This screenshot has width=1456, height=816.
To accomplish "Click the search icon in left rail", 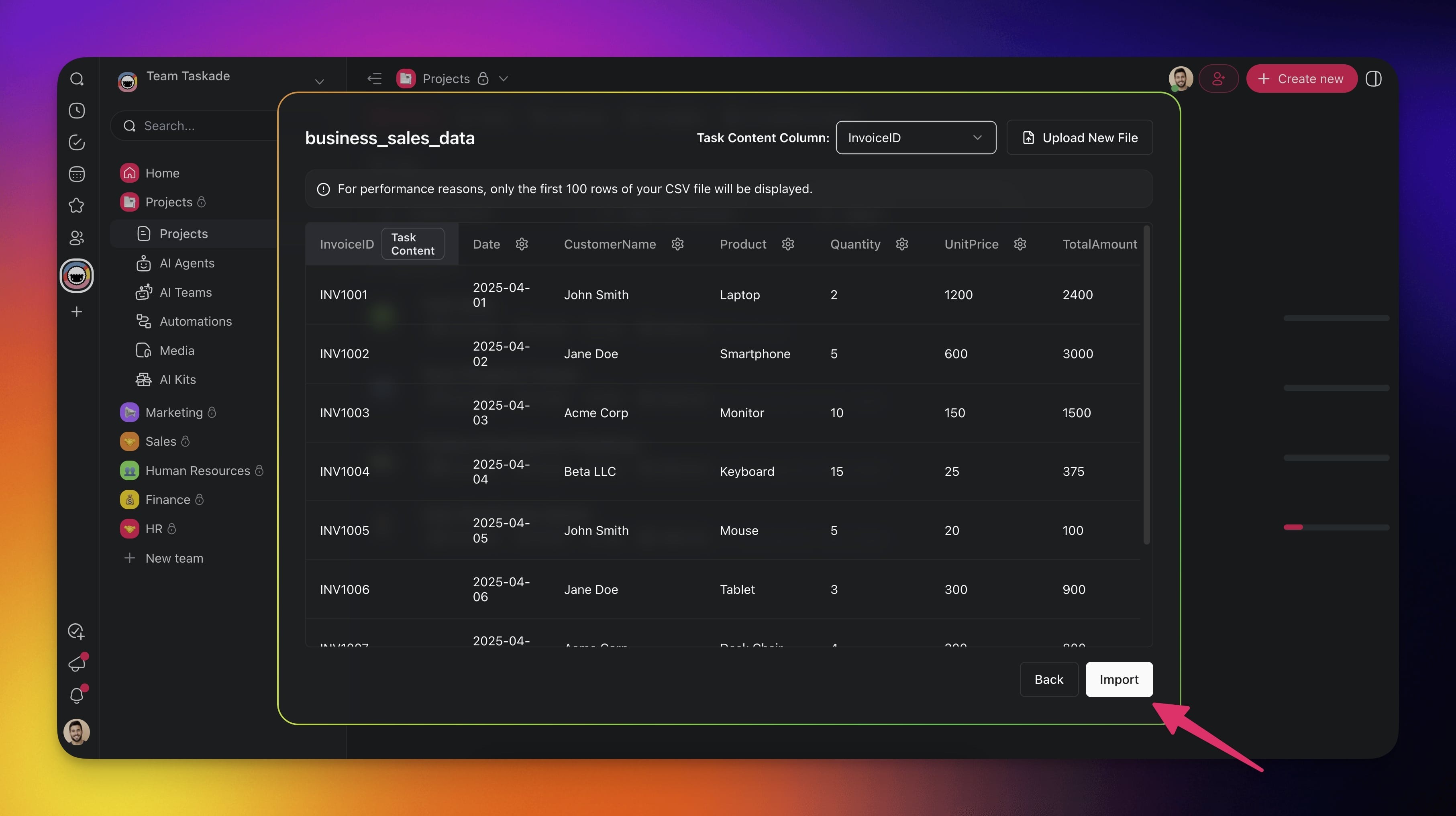I will click(x=77, y=79).
